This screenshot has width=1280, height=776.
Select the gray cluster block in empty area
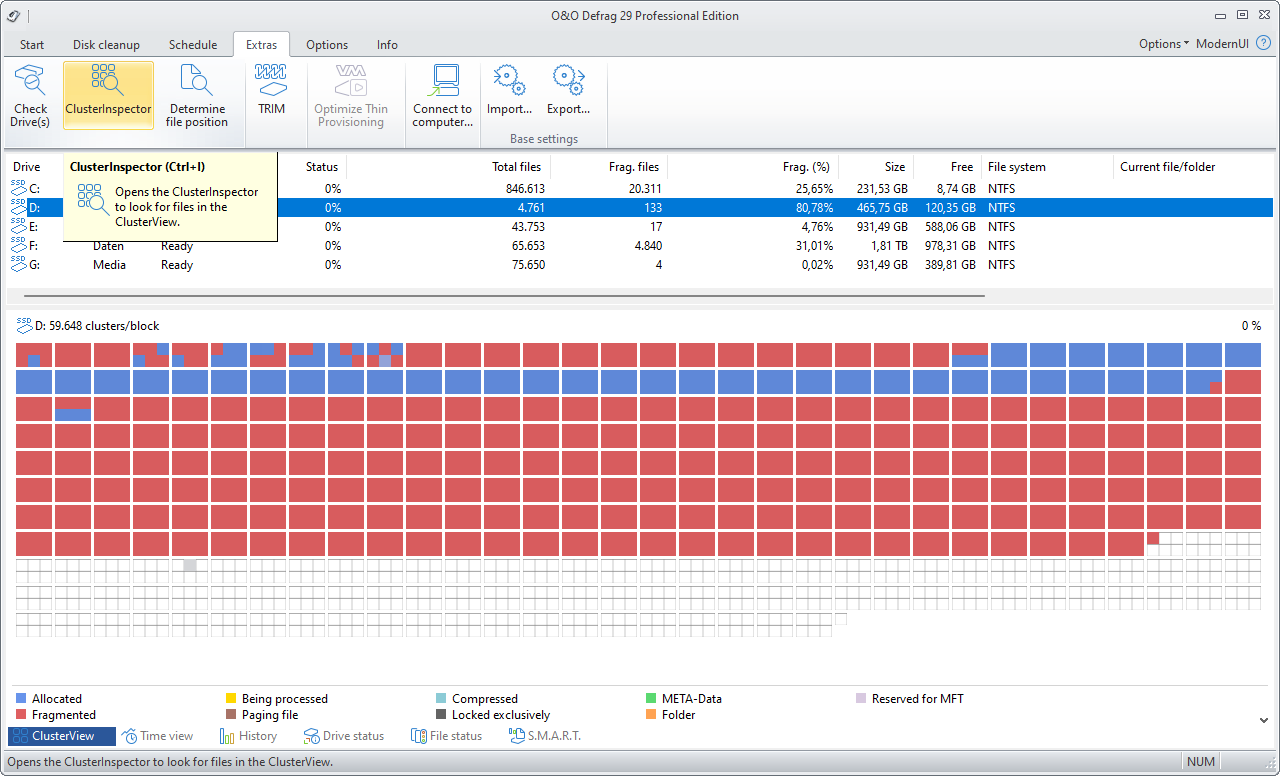click(190, 566)
